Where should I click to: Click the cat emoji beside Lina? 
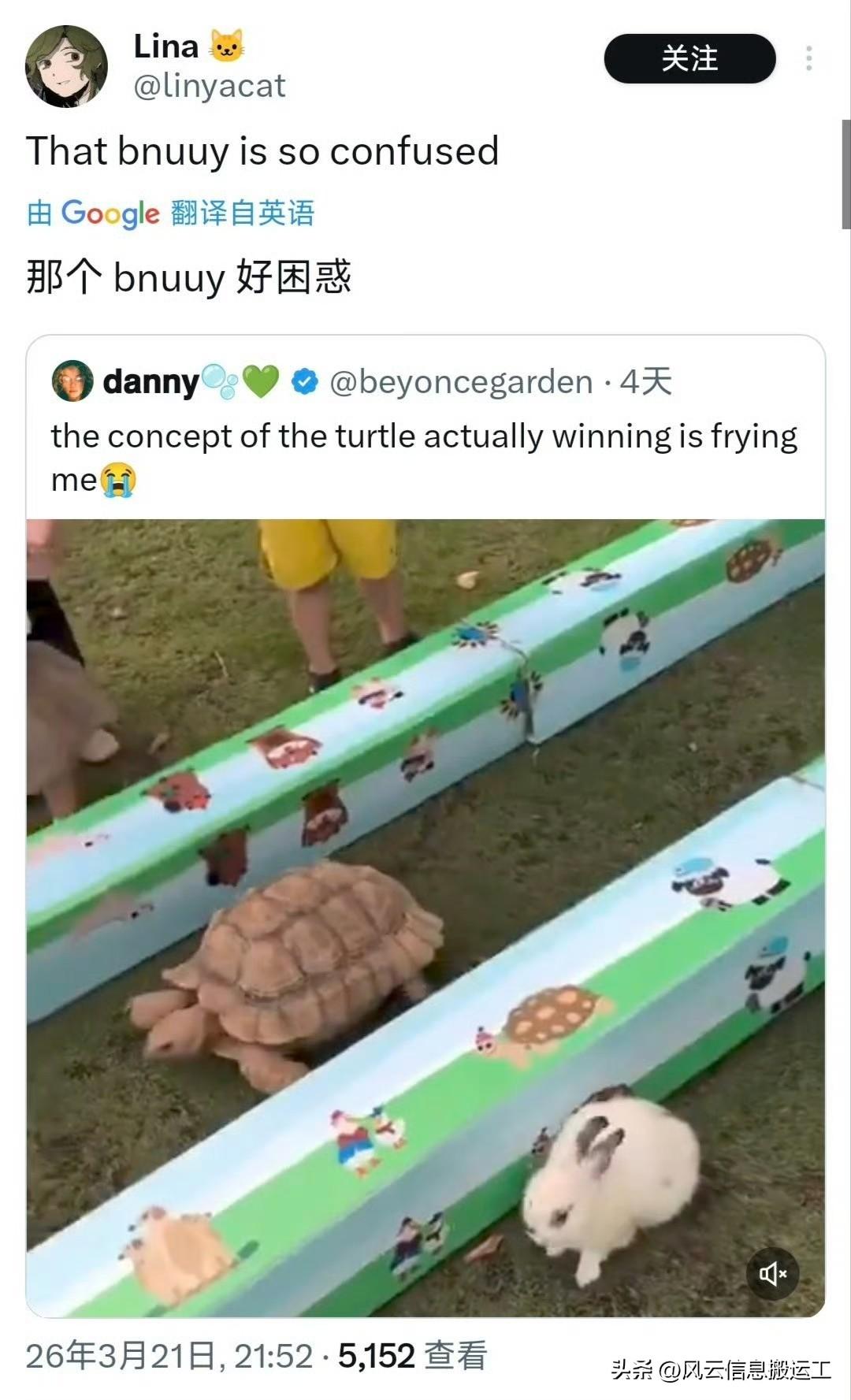click(x=226, y=46)
